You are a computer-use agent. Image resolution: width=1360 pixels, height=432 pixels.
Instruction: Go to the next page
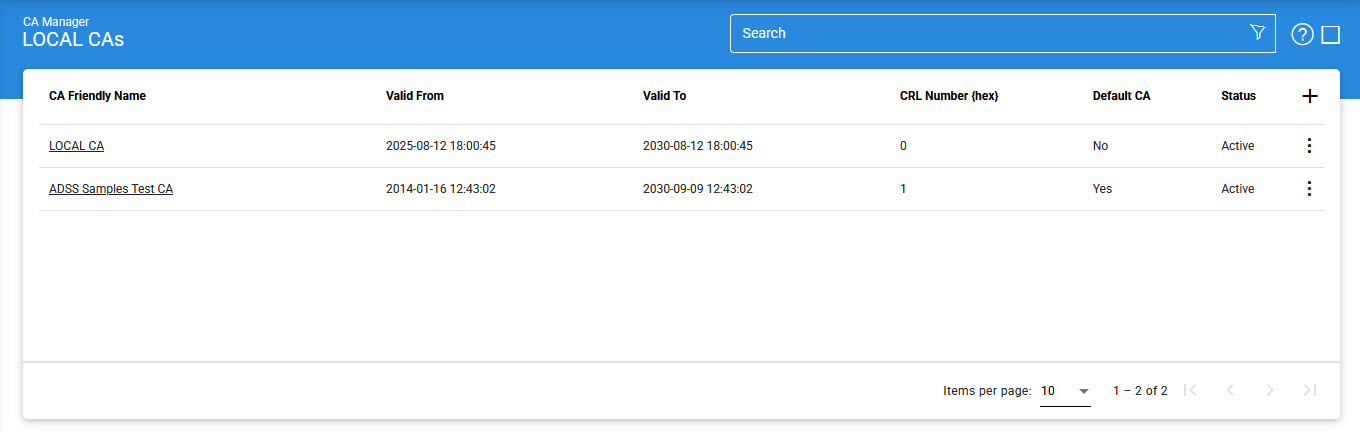1270,391
